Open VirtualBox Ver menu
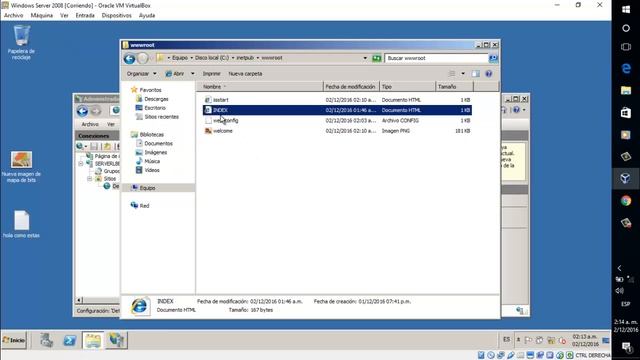The width and height of the screenshot is (640, 360). pyautogui.click(x=64, y=16)
